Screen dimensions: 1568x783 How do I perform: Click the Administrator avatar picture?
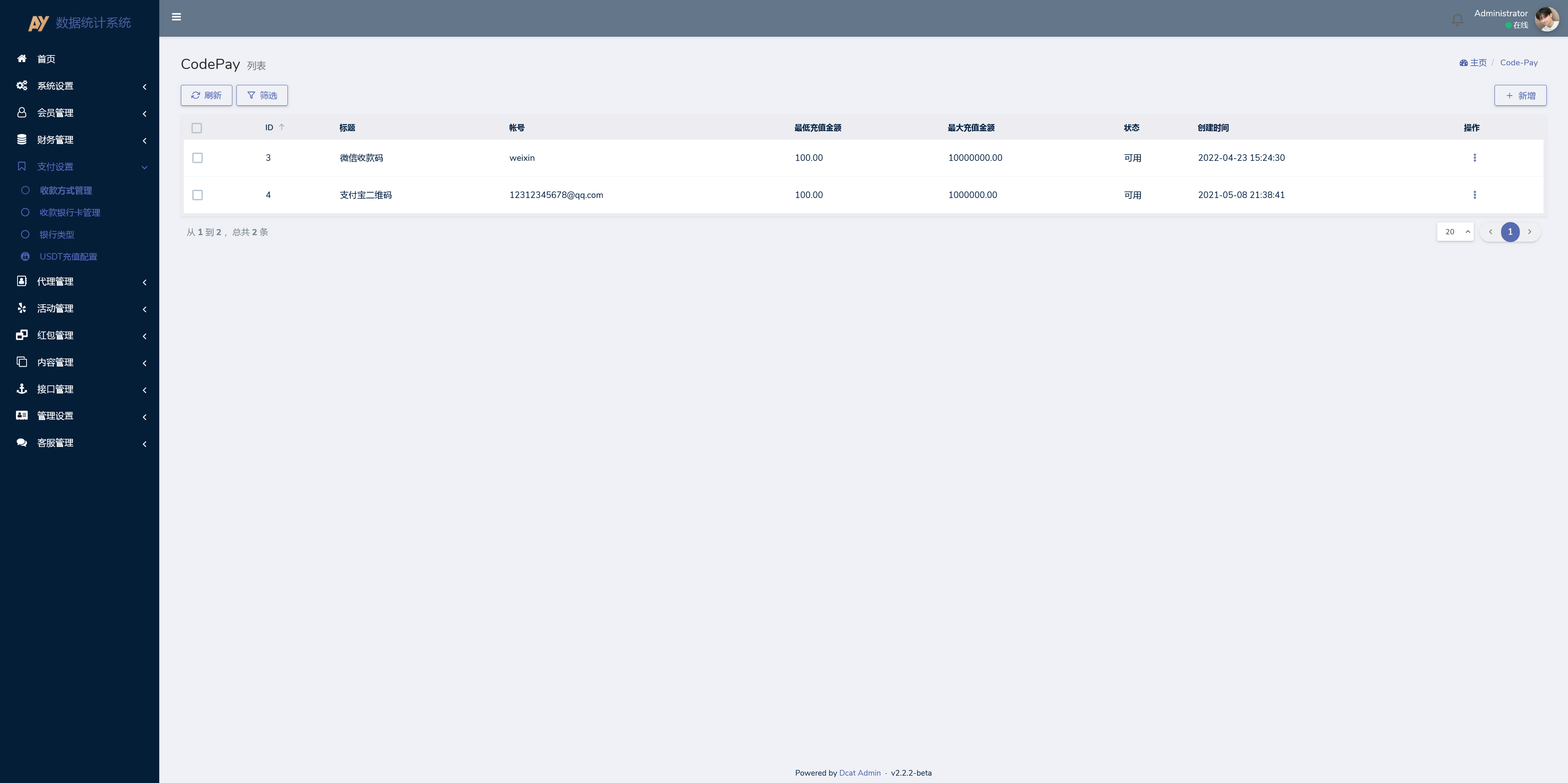point(1547,19)
